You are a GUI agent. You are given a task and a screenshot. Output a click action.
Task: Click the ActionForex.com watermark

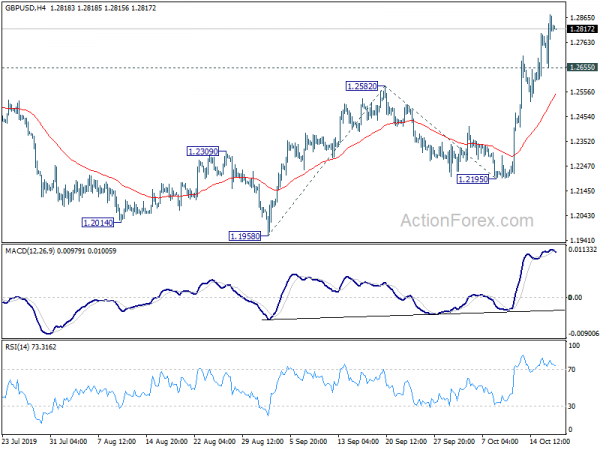point(467,221)
